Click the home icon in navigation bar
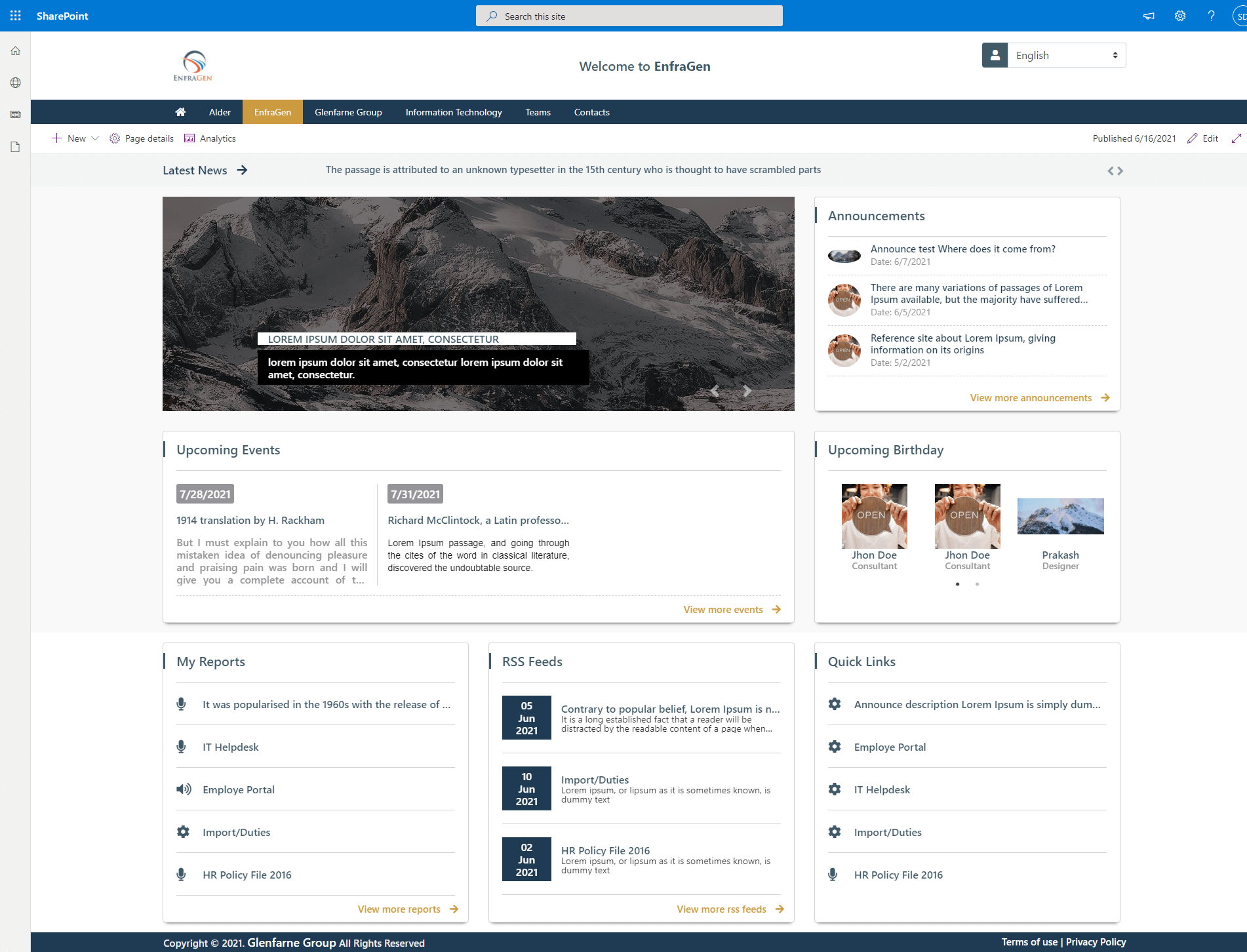 [x=180, y=112]
